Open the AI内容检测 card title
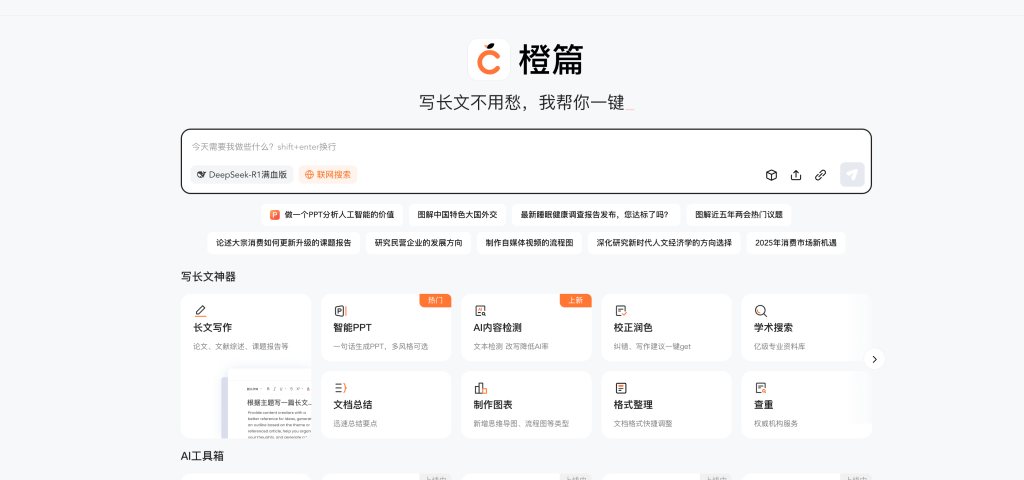 498,328
